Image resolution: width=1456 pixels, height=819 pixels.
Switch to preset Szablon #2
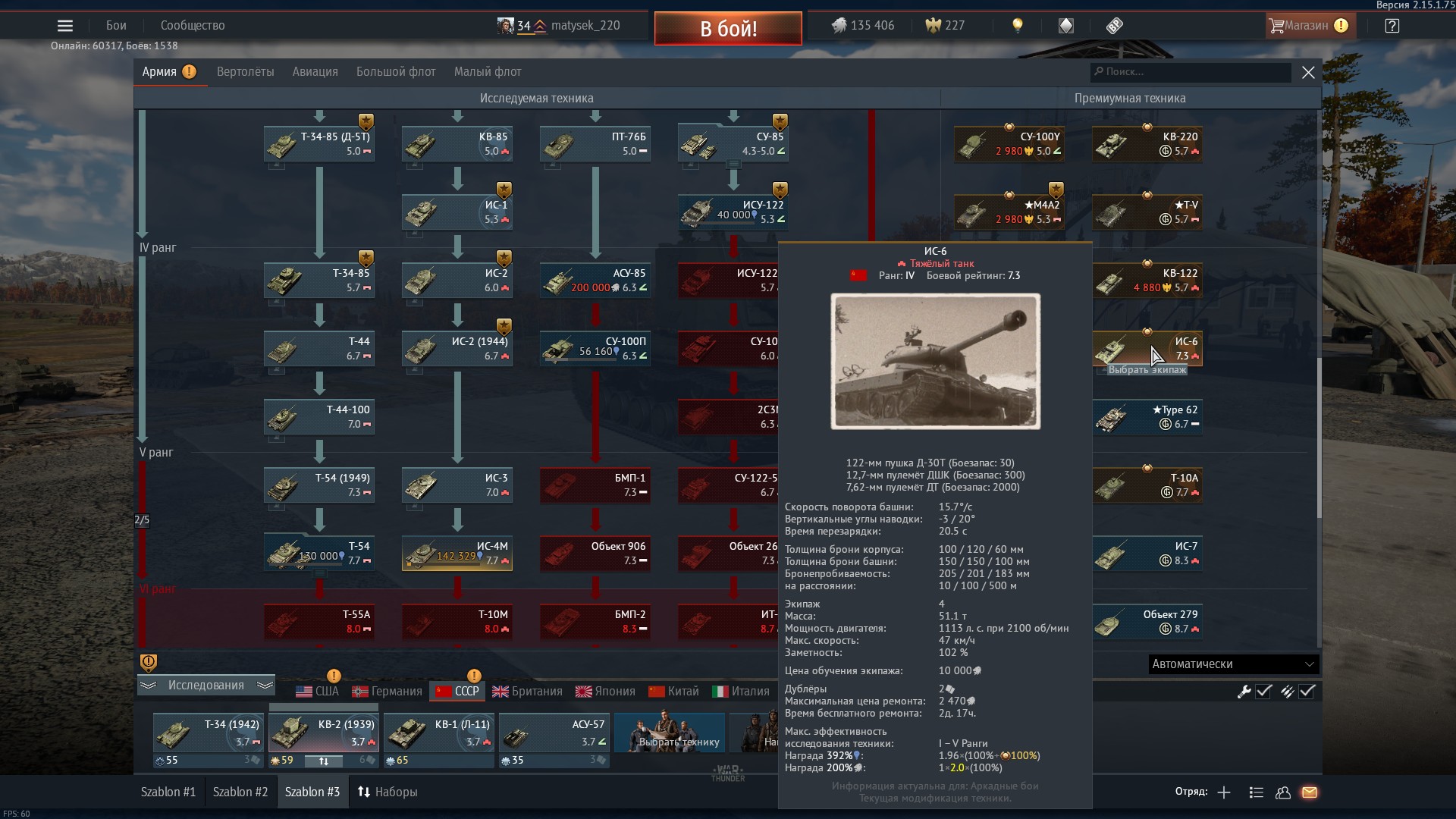point(240,792)
